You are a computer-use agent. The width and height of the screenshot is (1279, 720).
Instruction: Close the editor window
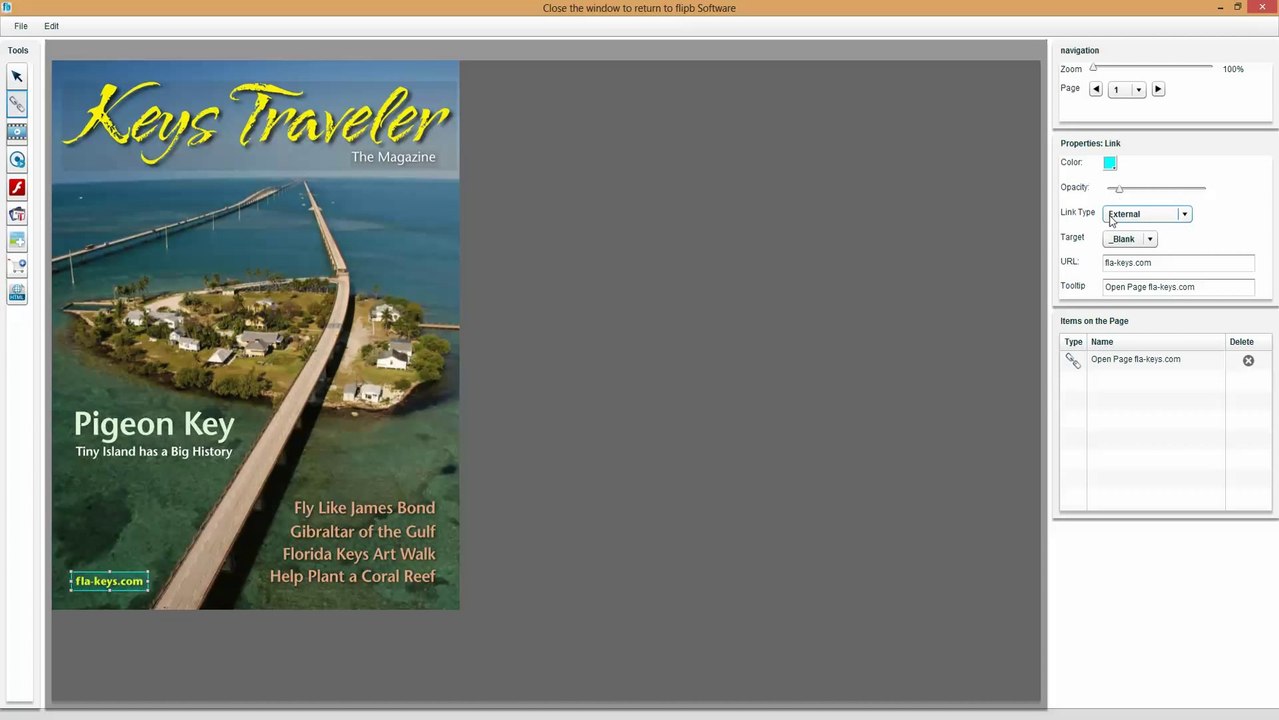click(1262, 7)
